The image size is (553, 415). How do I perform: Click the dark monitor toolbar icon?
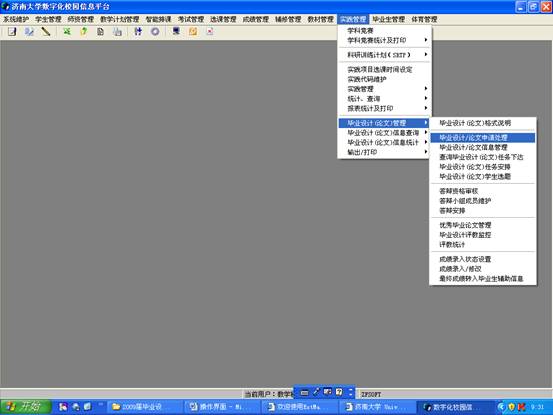point(176,32)
